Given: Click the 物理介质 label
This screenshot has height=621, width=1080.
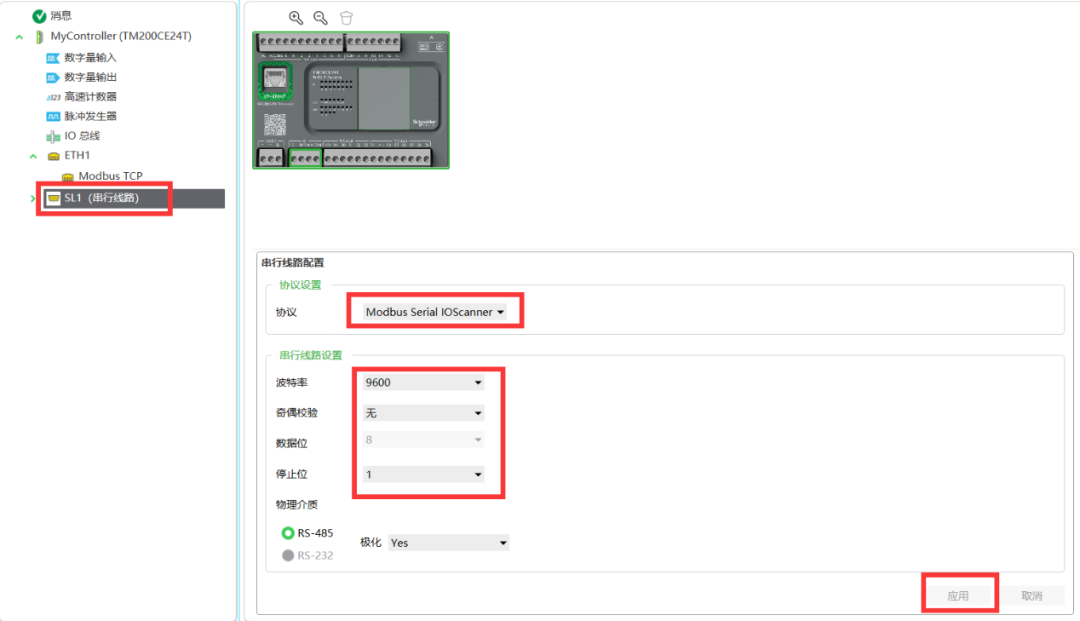Looking at the screenshot, I should point(297,505).
